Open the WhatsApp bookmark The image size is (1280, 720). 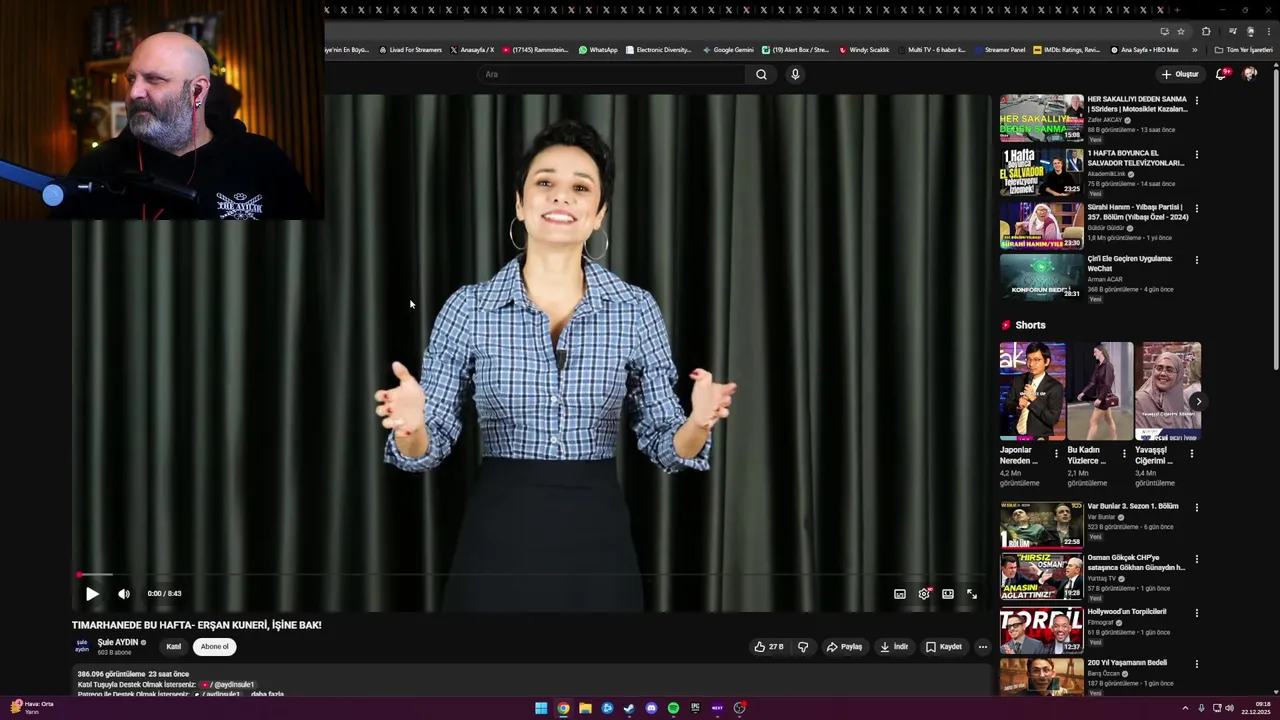[x=598, y=50]
